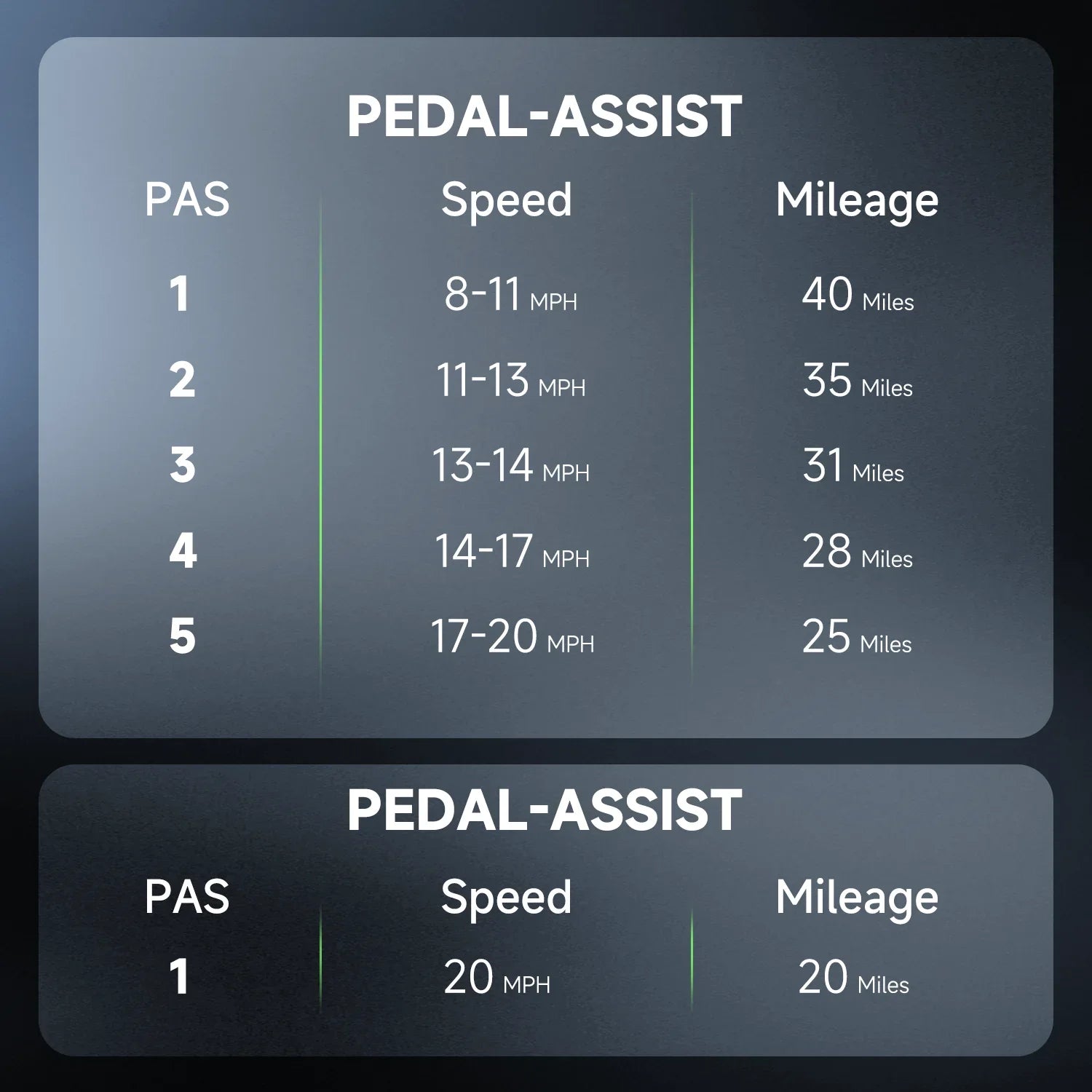Viewport: 1092px width, 1092px height.
Task: Select the 11-13 MPH speed entry
Action: pos(510,381)
